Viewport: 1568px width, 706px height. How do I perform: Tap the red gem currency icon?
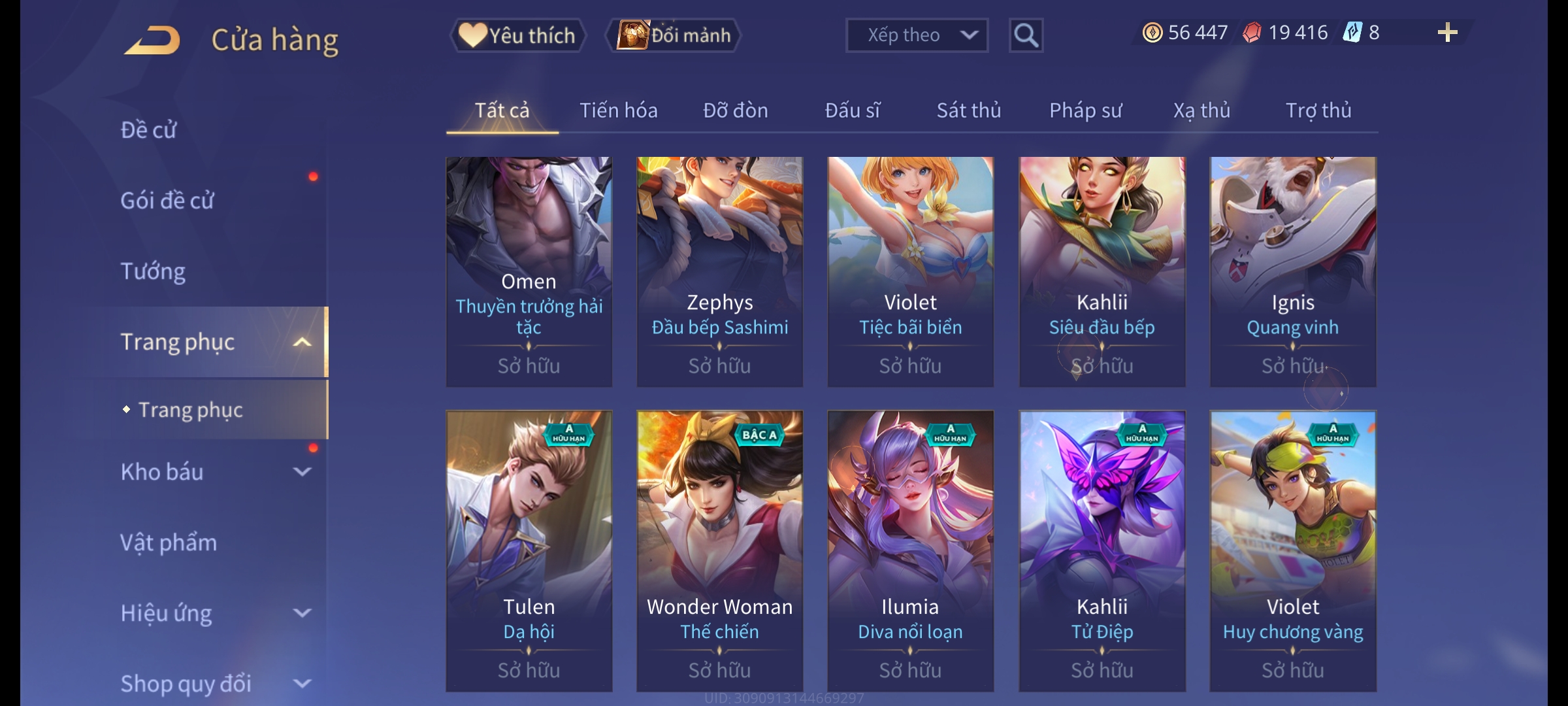[1252, 33]
